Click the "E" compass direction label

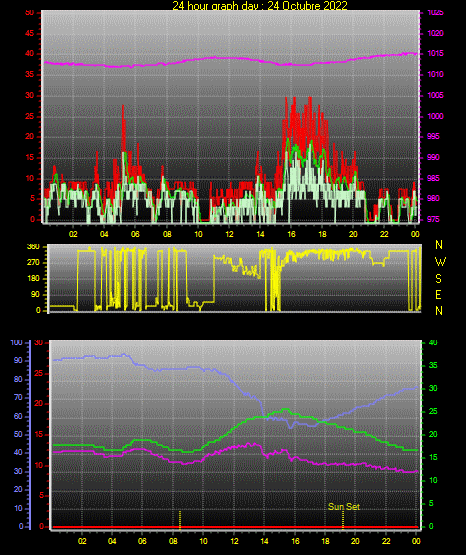(438, 295)
